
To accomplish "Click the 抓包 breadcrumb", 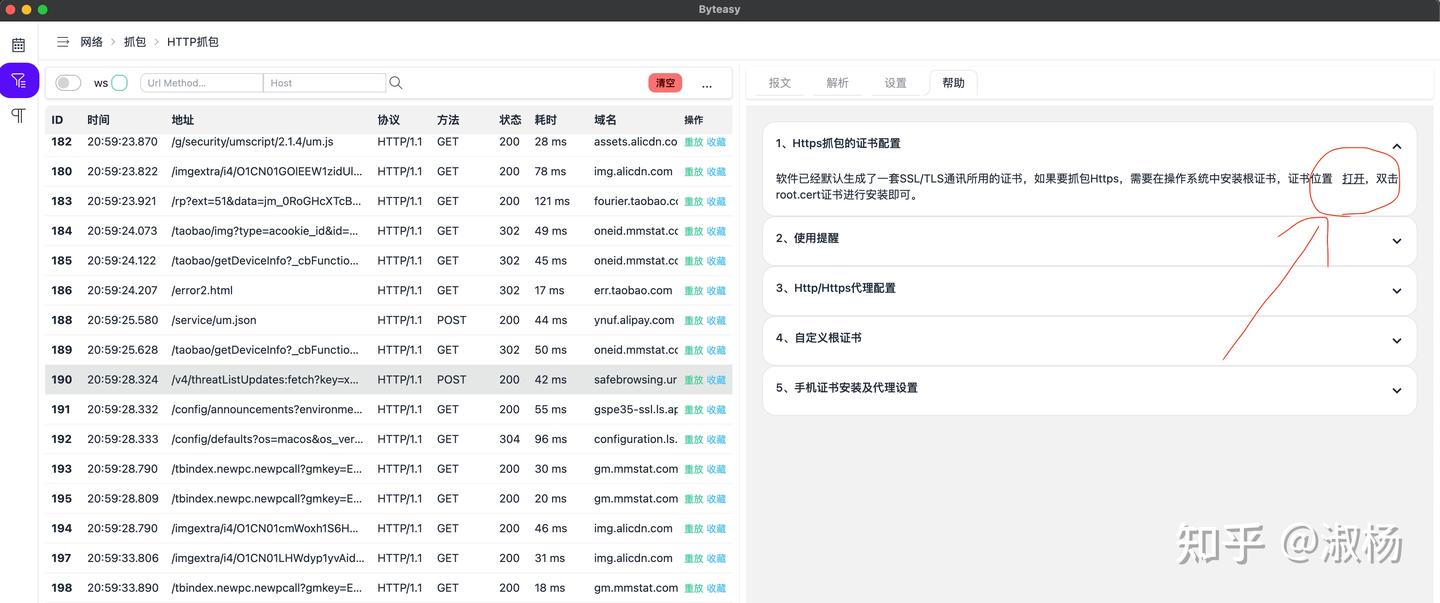I will click(135, 42).
